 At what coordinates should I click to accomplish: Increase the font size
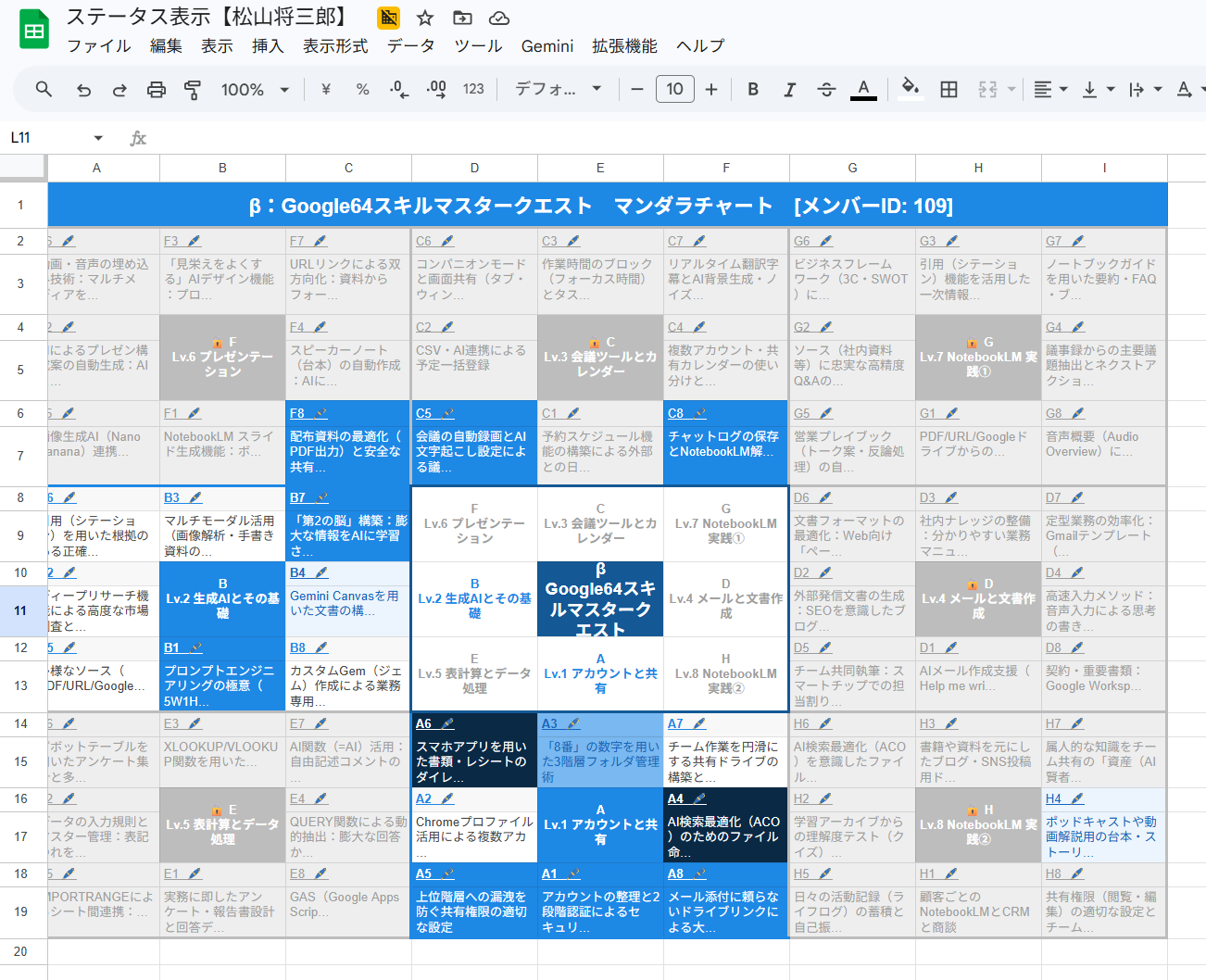(x=711, y=89)
